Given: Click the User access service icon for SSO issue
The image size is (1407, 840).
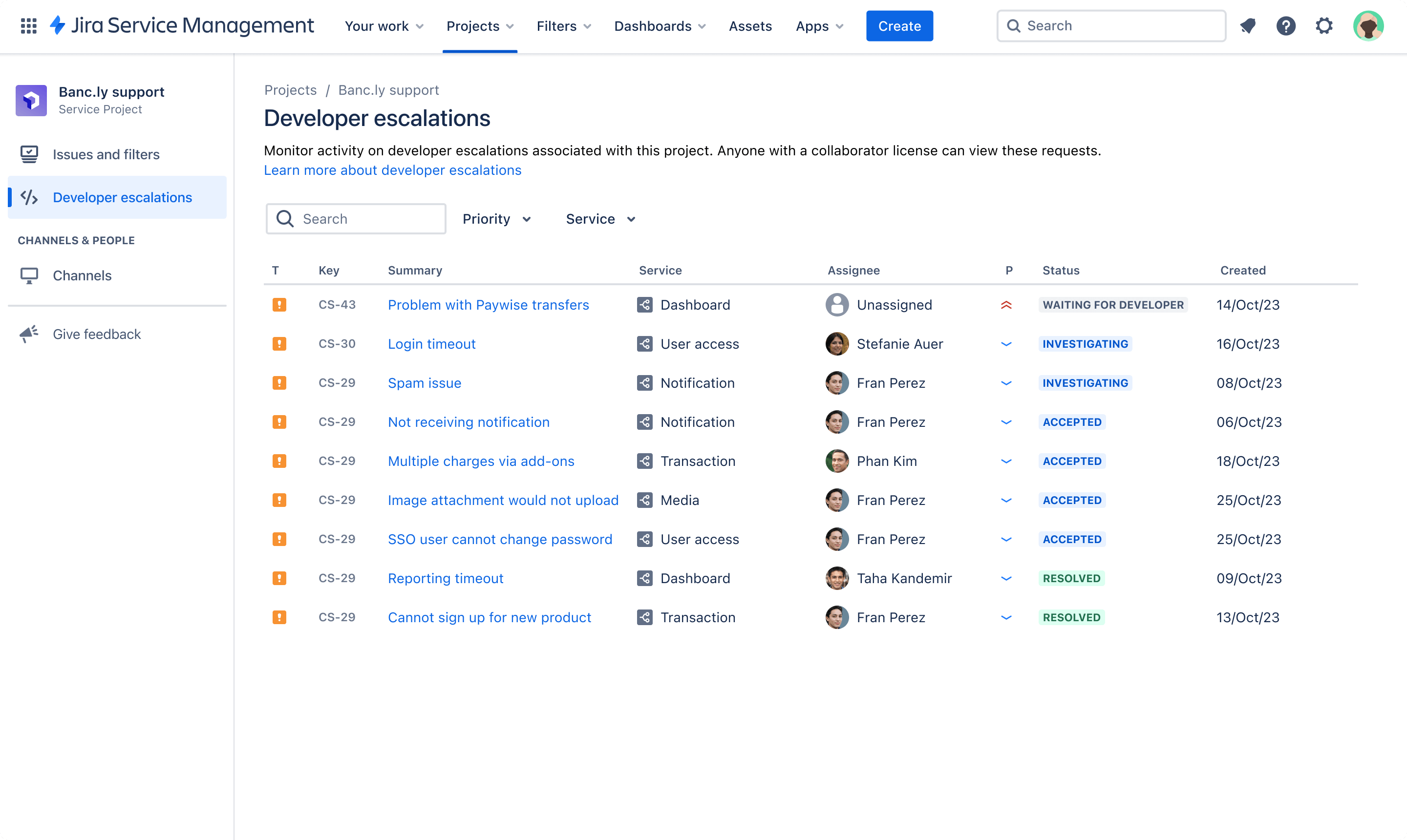Looking at the screenshot, I should 645,539.
